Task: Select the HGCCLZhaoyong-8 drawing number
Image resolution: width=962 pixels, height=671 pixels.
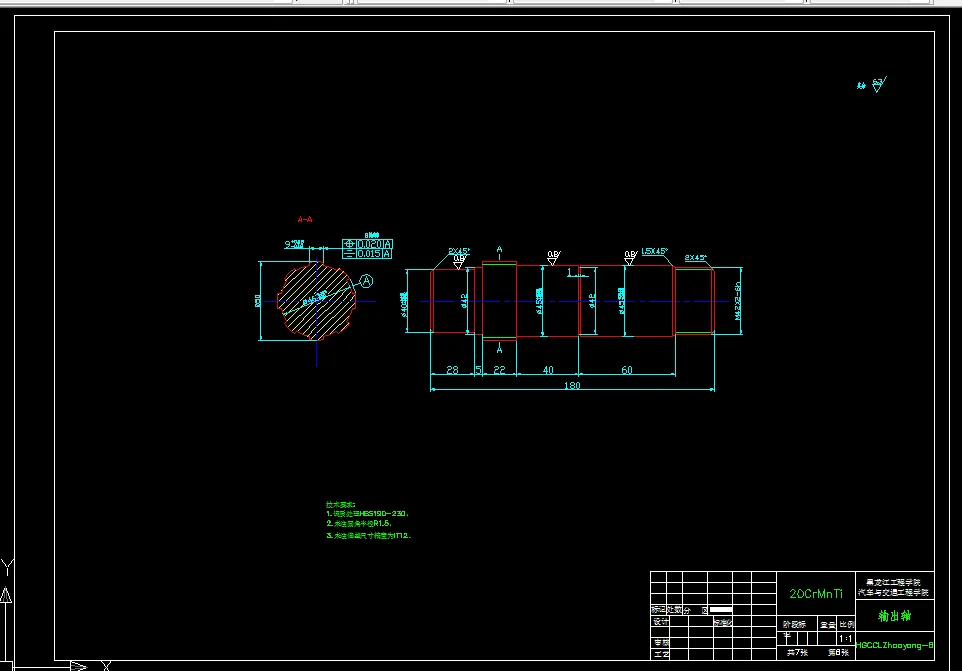Action: pyautogui.click(x=895, y=645)
